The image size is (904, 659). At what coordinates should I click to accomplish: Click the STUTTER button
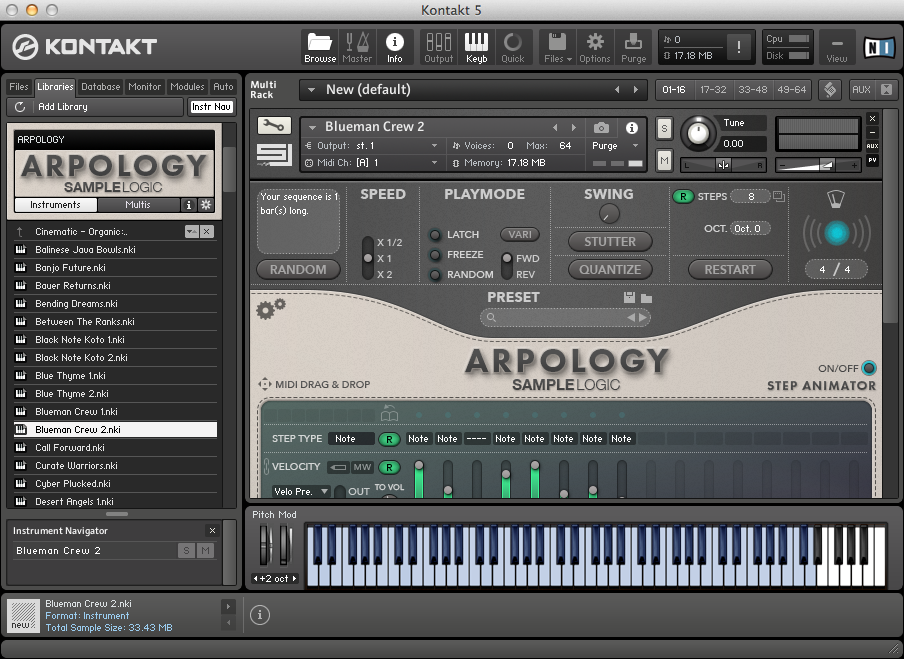[x=610, y=242]
